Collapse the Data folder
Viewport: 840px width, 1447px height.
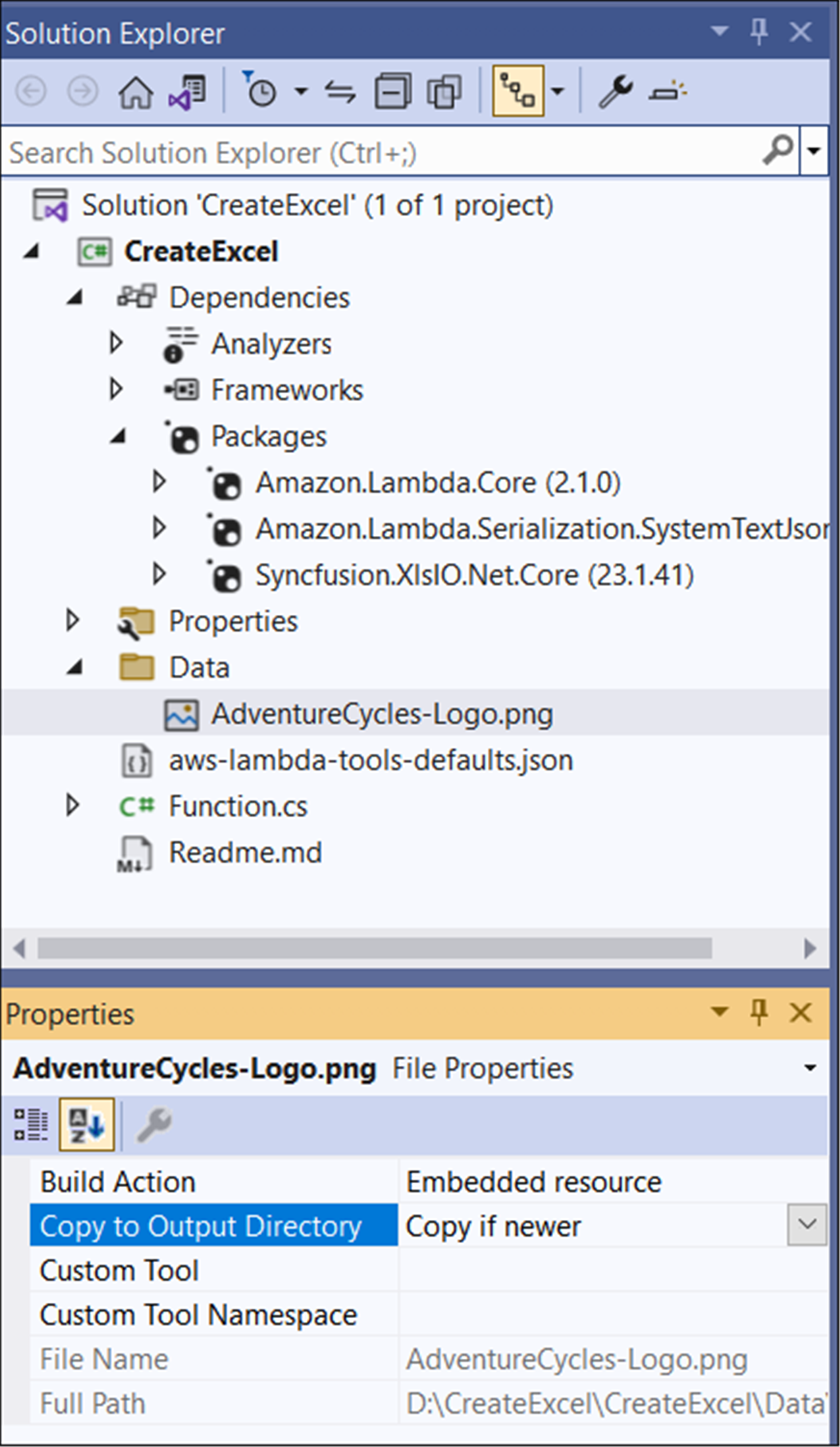75,667
